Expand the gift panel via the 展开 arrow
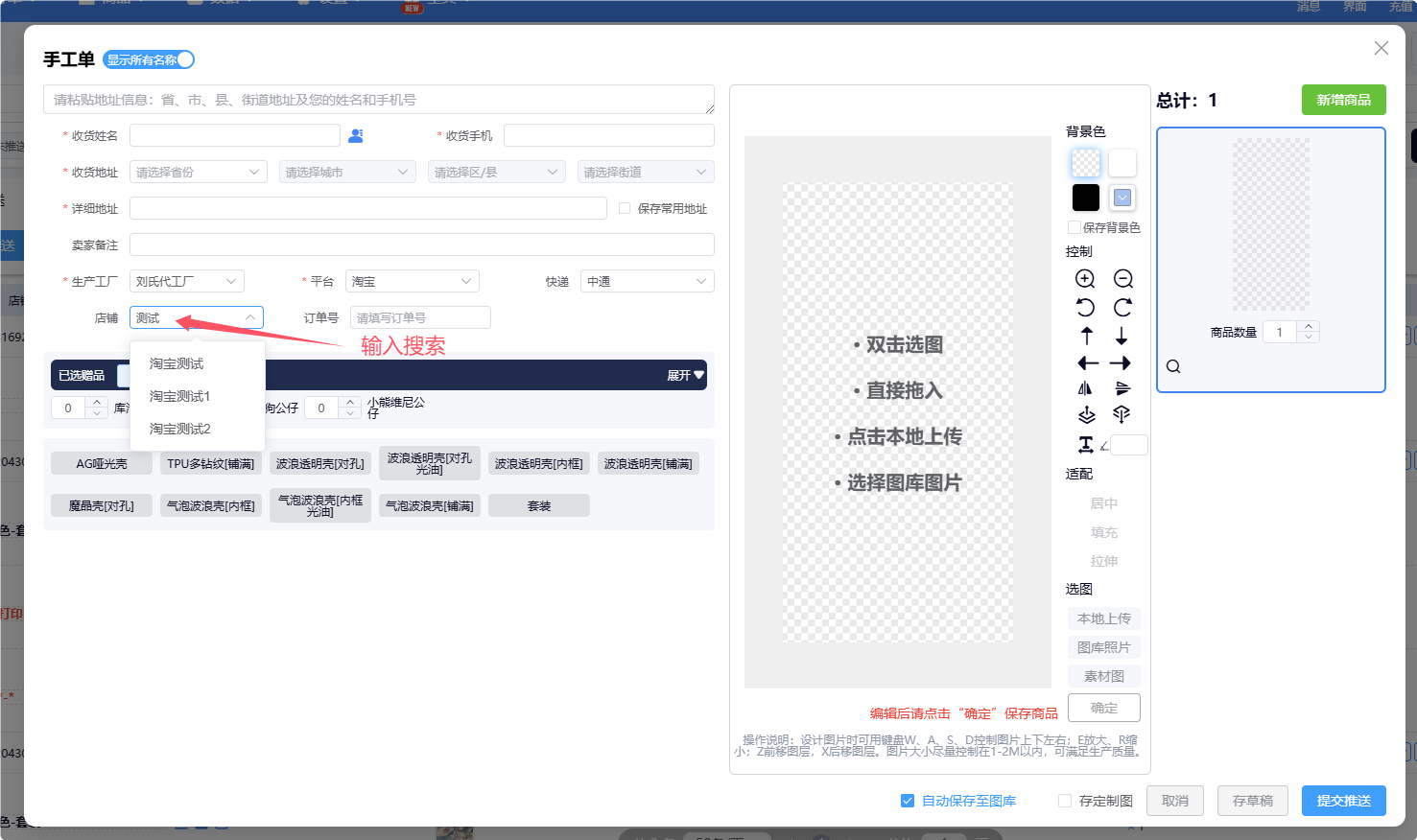The width and height of the screenshot is (1417, 840). coord(685,375)
